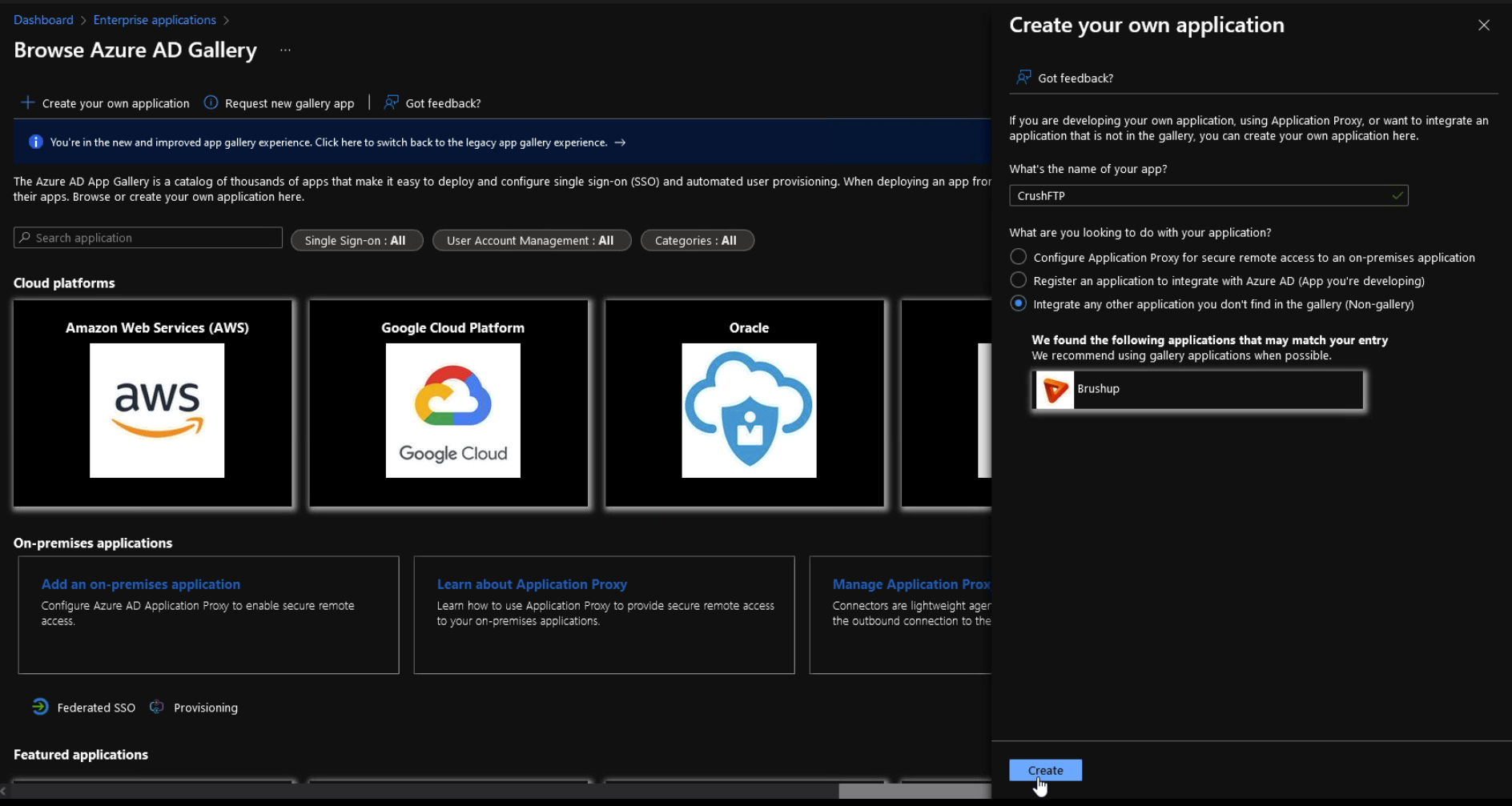Screen dimensions: 1512x806
Task: Click the AWS logo thumbnail
Action: (x=157, y=411)
